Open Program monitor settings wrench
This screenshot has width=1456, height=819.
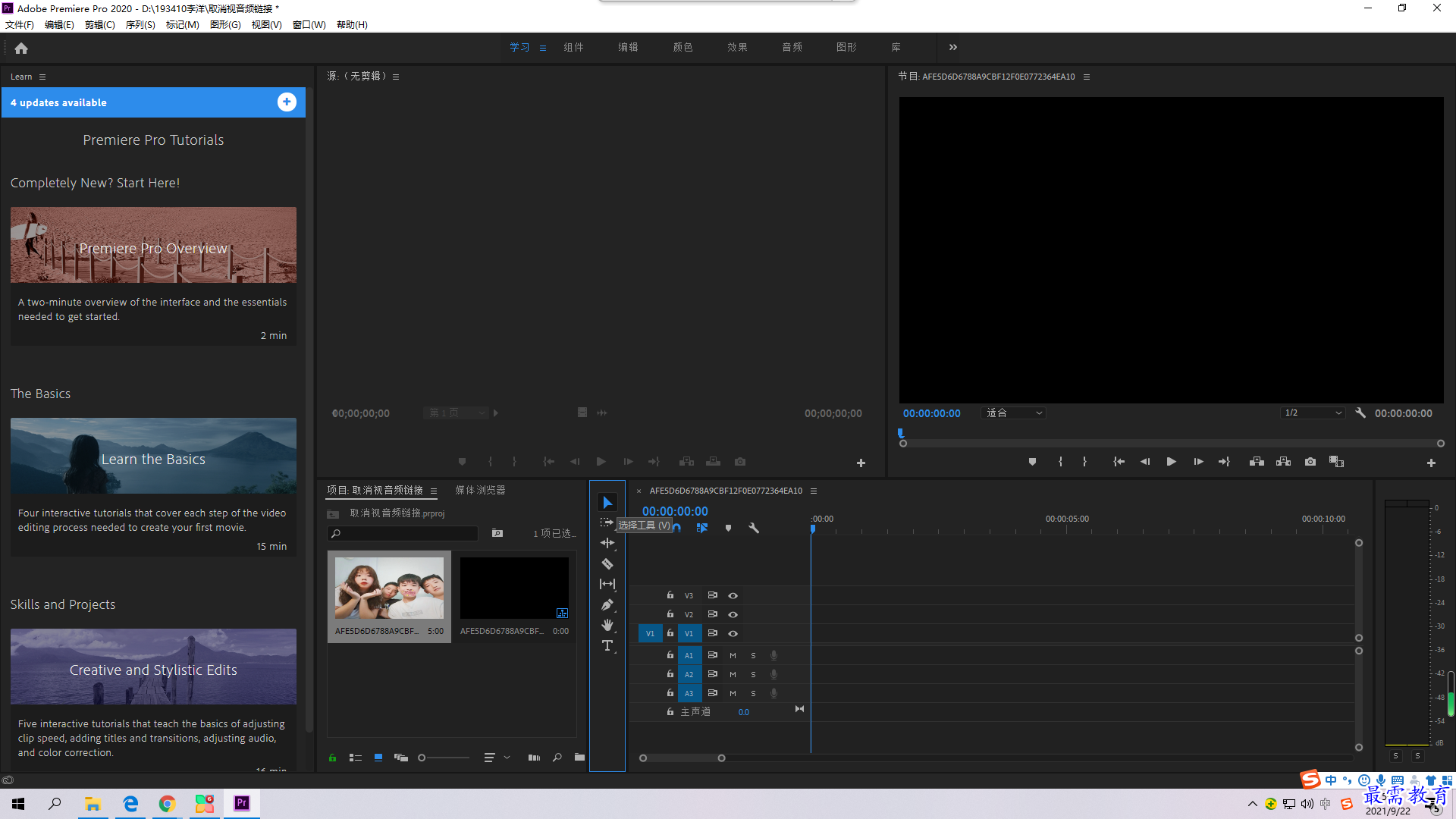tap(1360, 413)
